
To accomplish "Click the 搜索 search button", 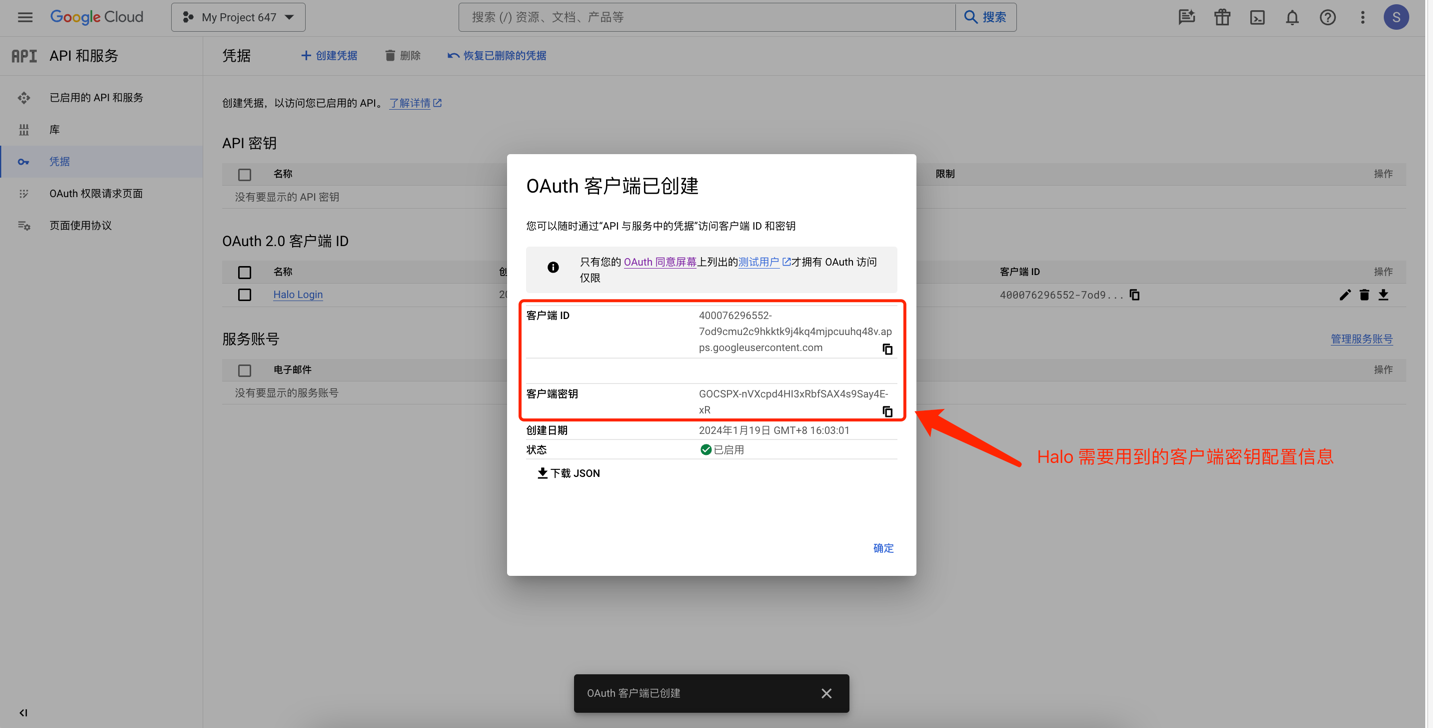I will click(986, 17).
